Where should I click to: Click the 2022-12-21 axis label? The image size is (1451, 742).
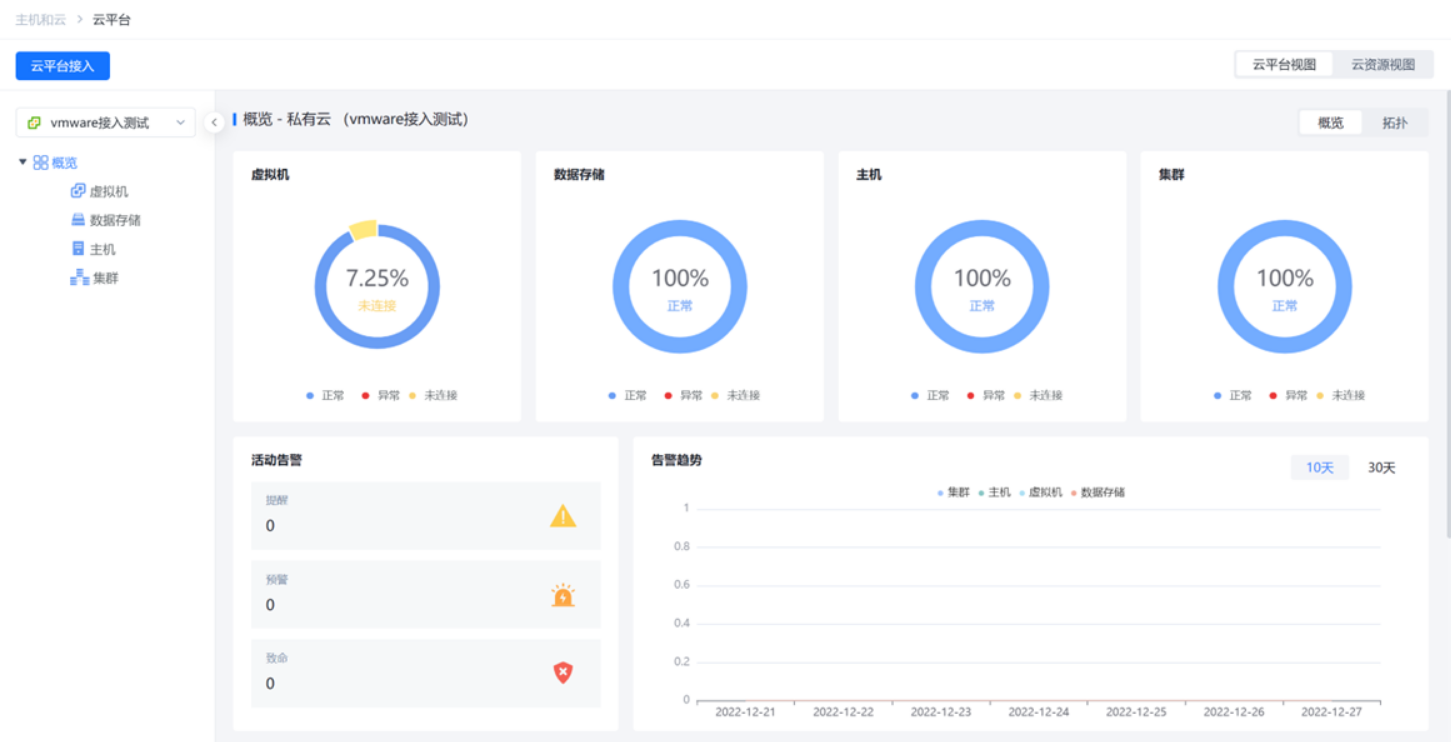coord(745,713)
